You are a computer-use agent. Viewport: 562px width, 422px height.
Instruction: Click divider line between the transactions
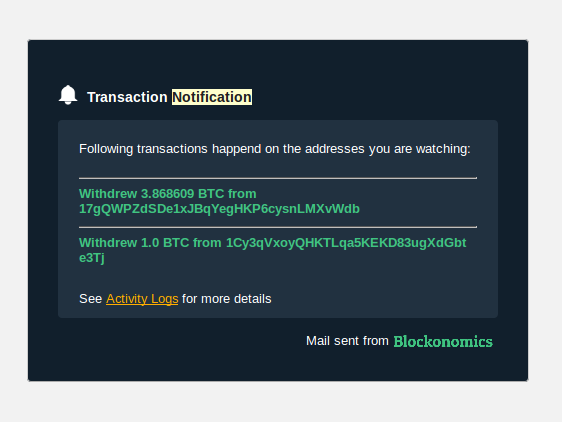click(x=278, y=227)
